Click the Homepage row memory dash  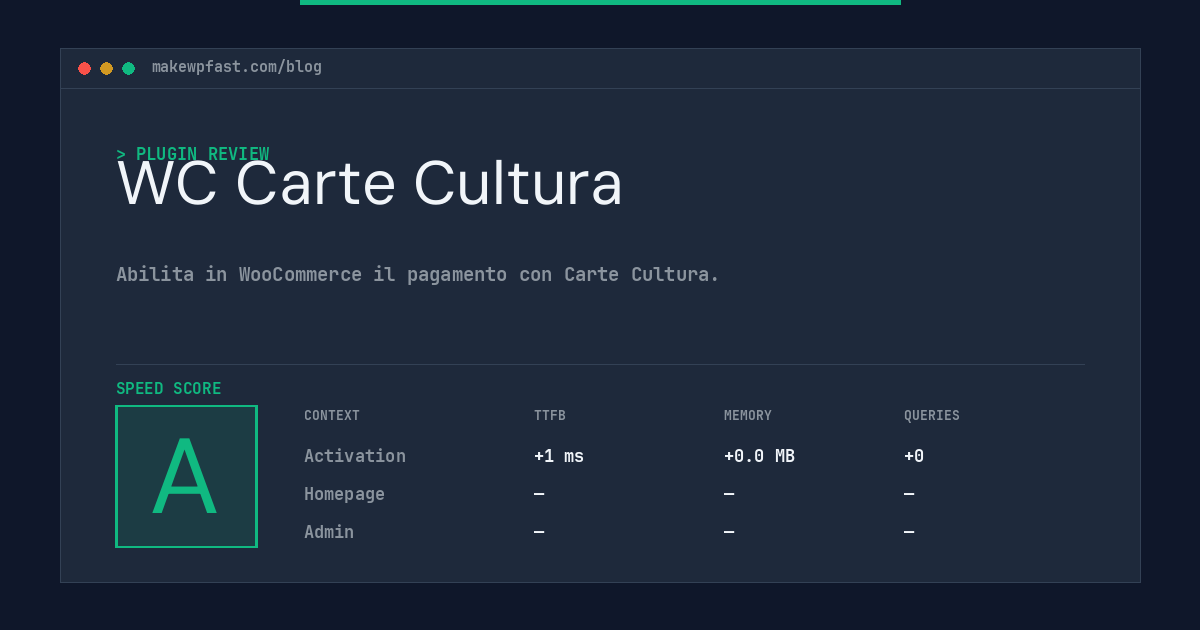[x=729, y=494]
